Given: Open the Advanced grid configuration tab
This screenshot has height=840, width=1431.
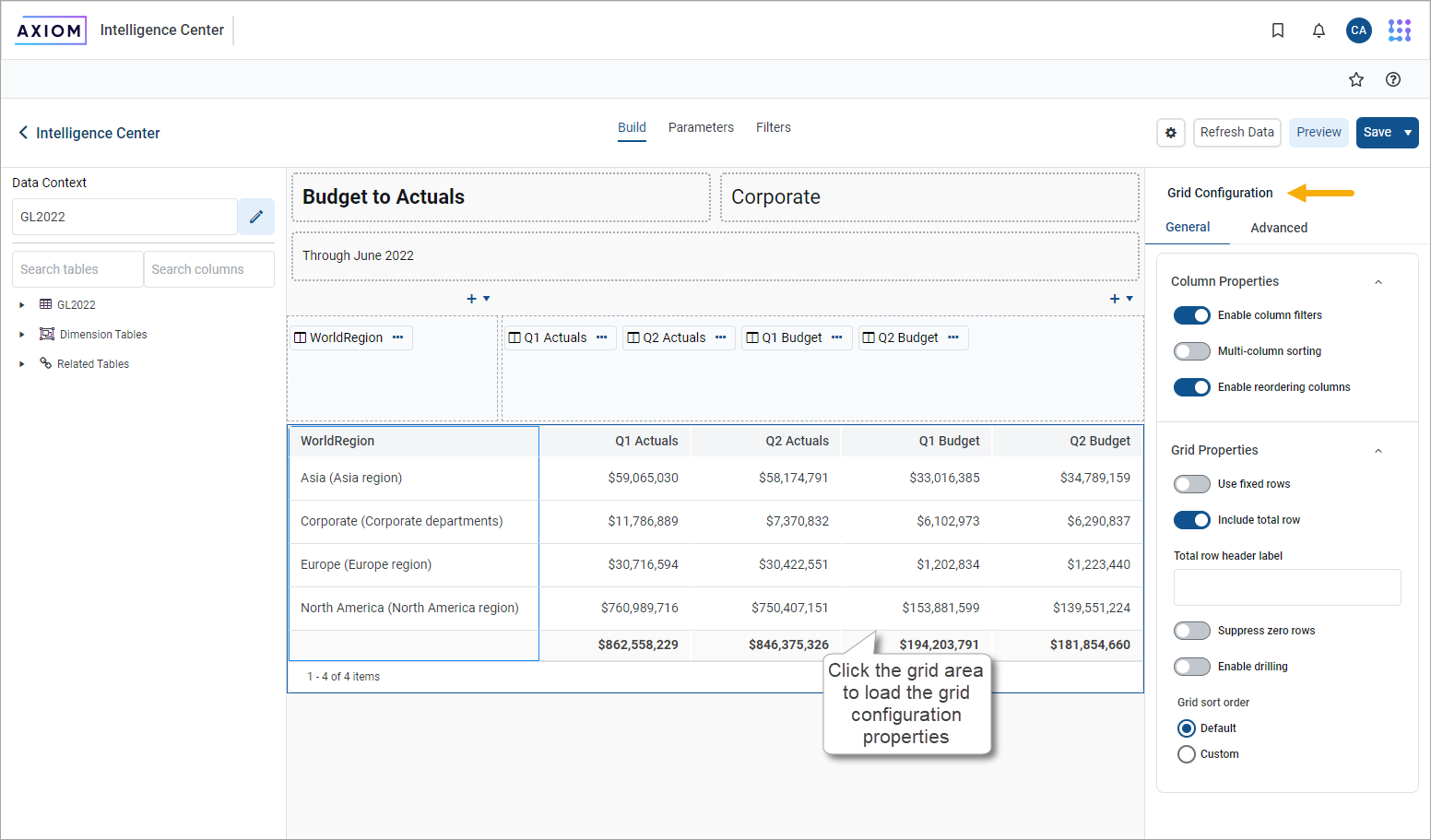Looking at the screenshot, I should [x=1279, y=227].
